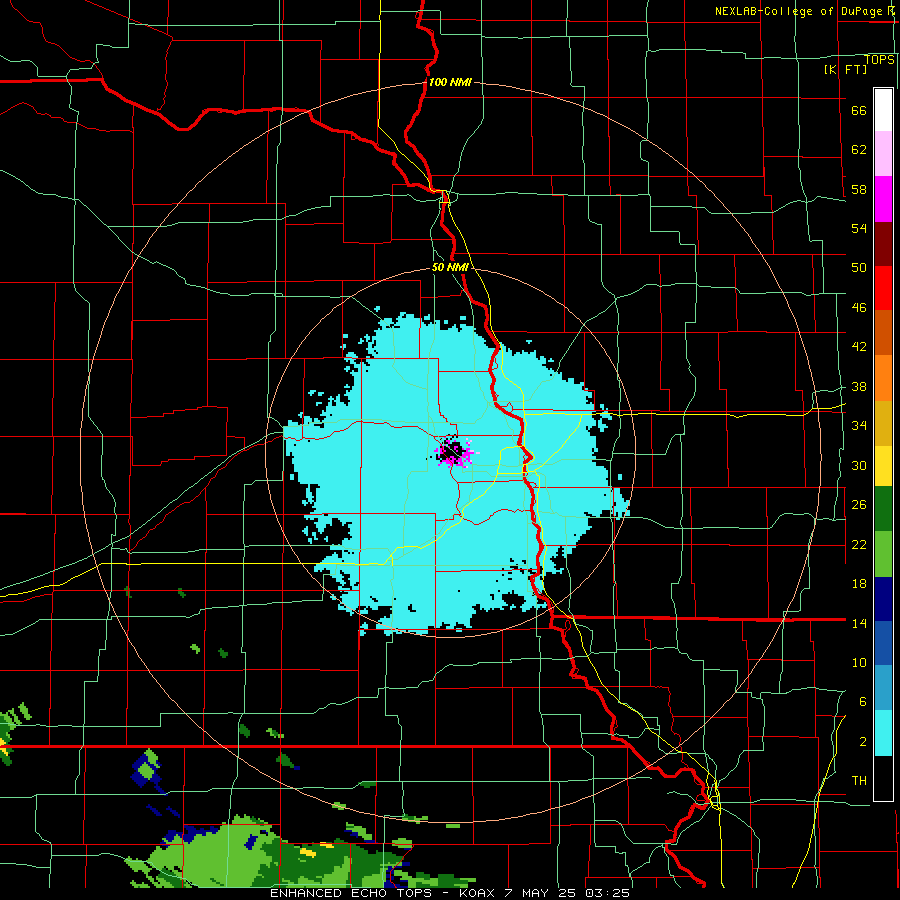900x900 pixels.
Task: Click the '14' legend value
Action: [x=859, y=623]
